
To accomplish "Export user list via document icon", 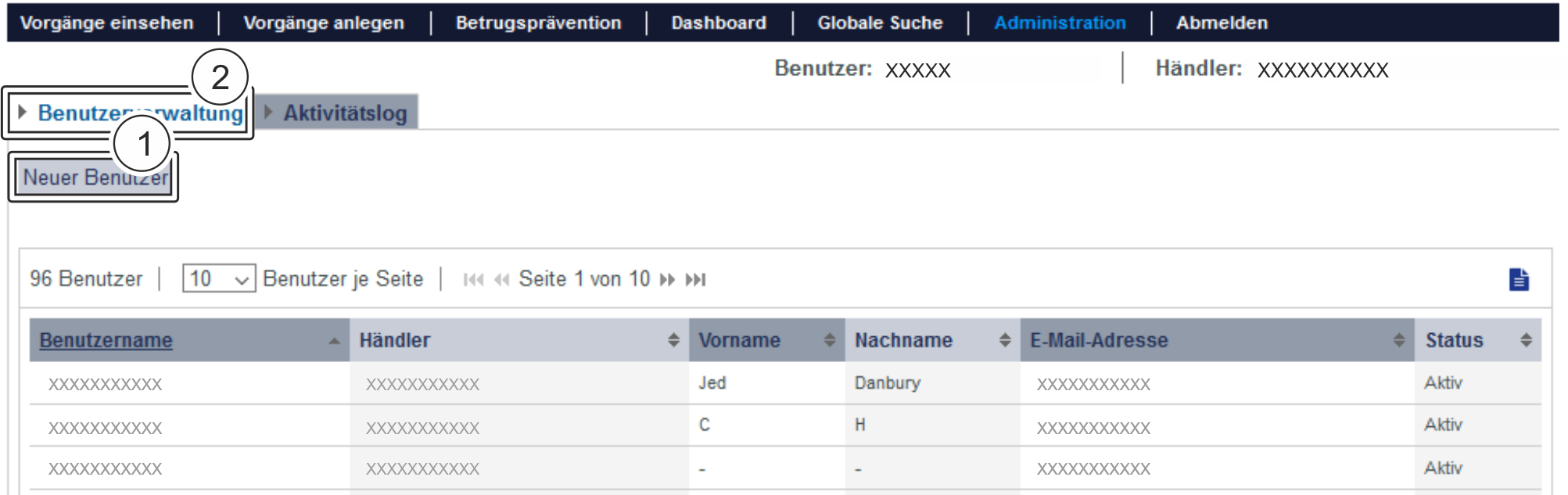I will 1519,279.
